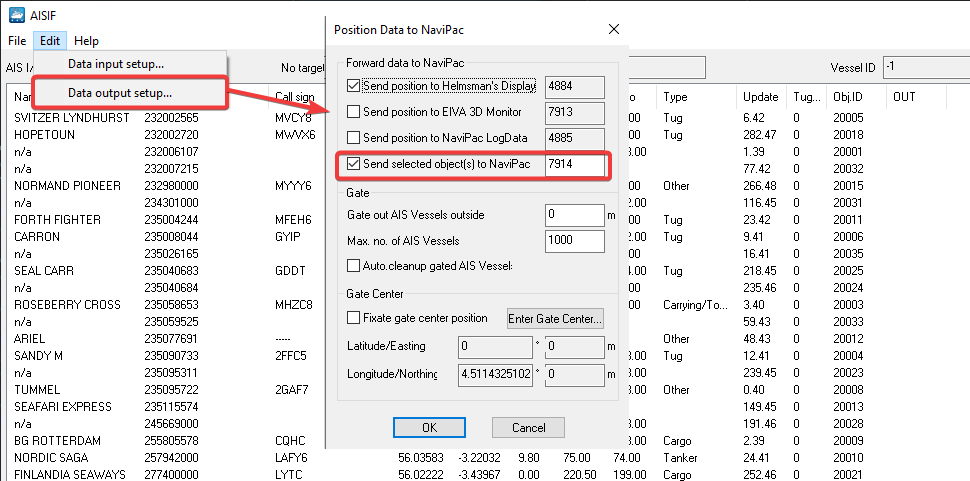
Task: Sort by the Update column header
Action: [761, 97]
